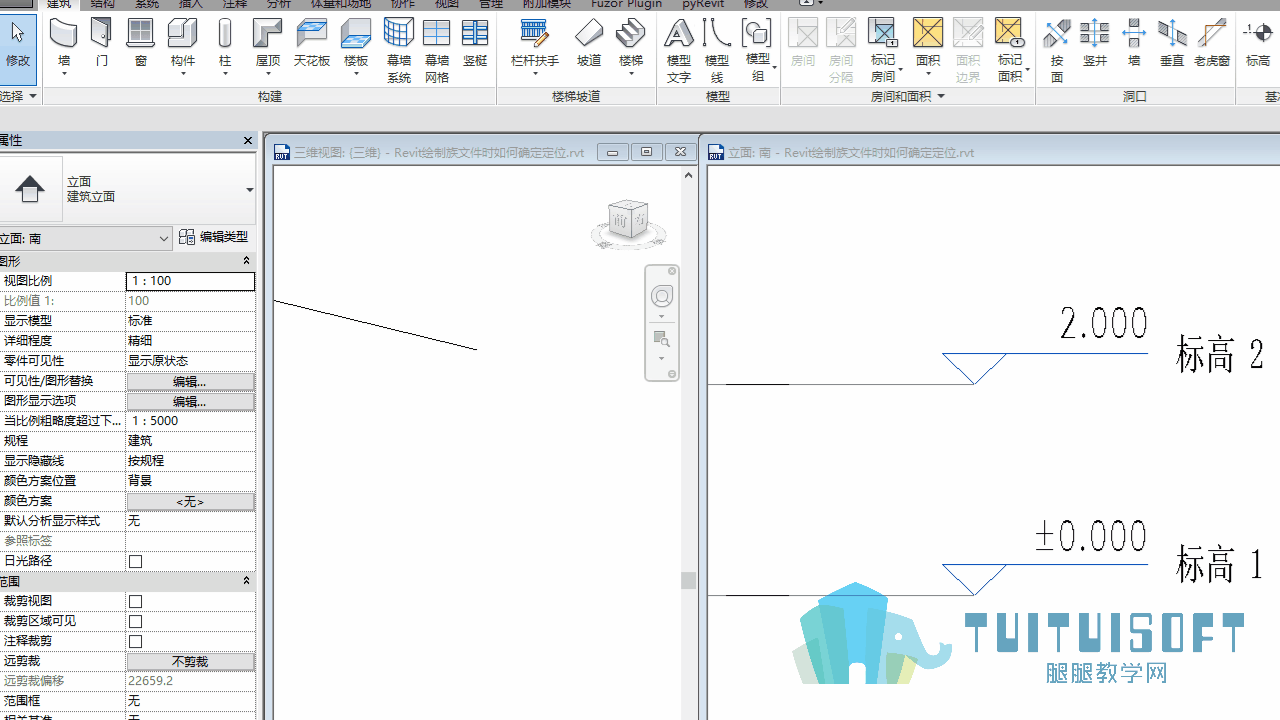Screen dimensions: 1280x720
Task: Click the 构件 (Component) tool
Action: [183, 46]
